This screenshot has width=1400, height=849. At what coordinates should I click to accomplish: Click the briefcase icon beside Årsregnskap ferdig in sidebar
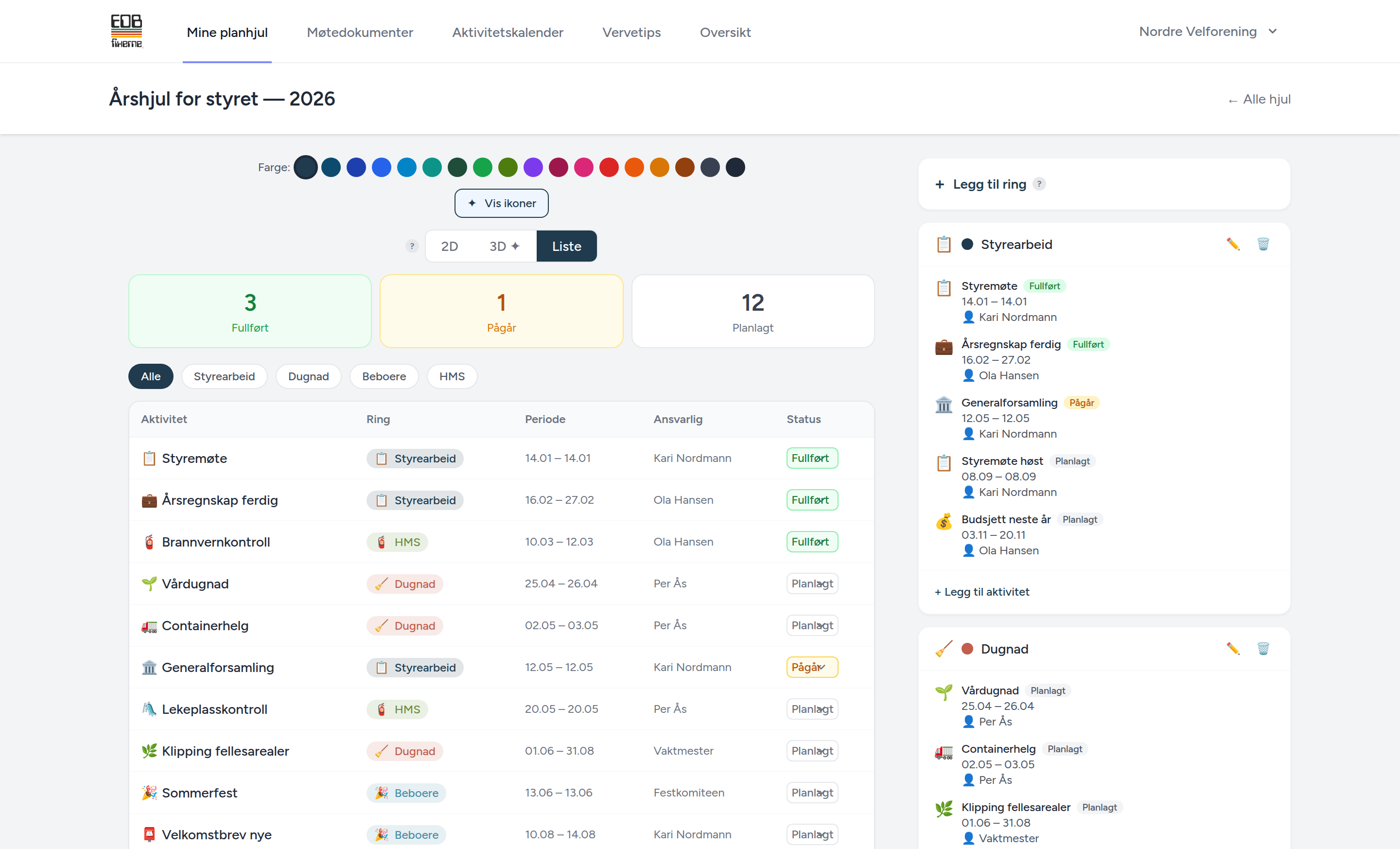[944, 346]
